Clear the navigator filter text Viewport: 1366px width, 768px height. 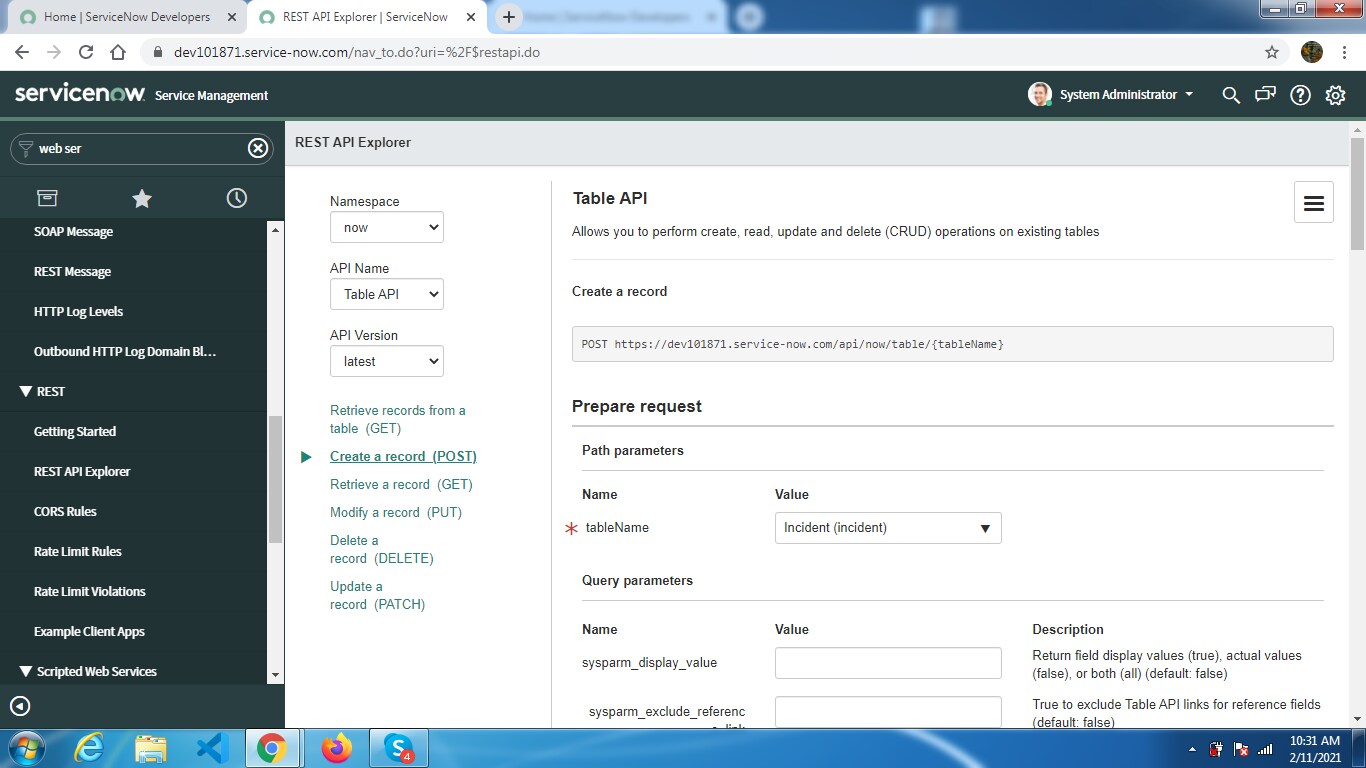[258, 148]
